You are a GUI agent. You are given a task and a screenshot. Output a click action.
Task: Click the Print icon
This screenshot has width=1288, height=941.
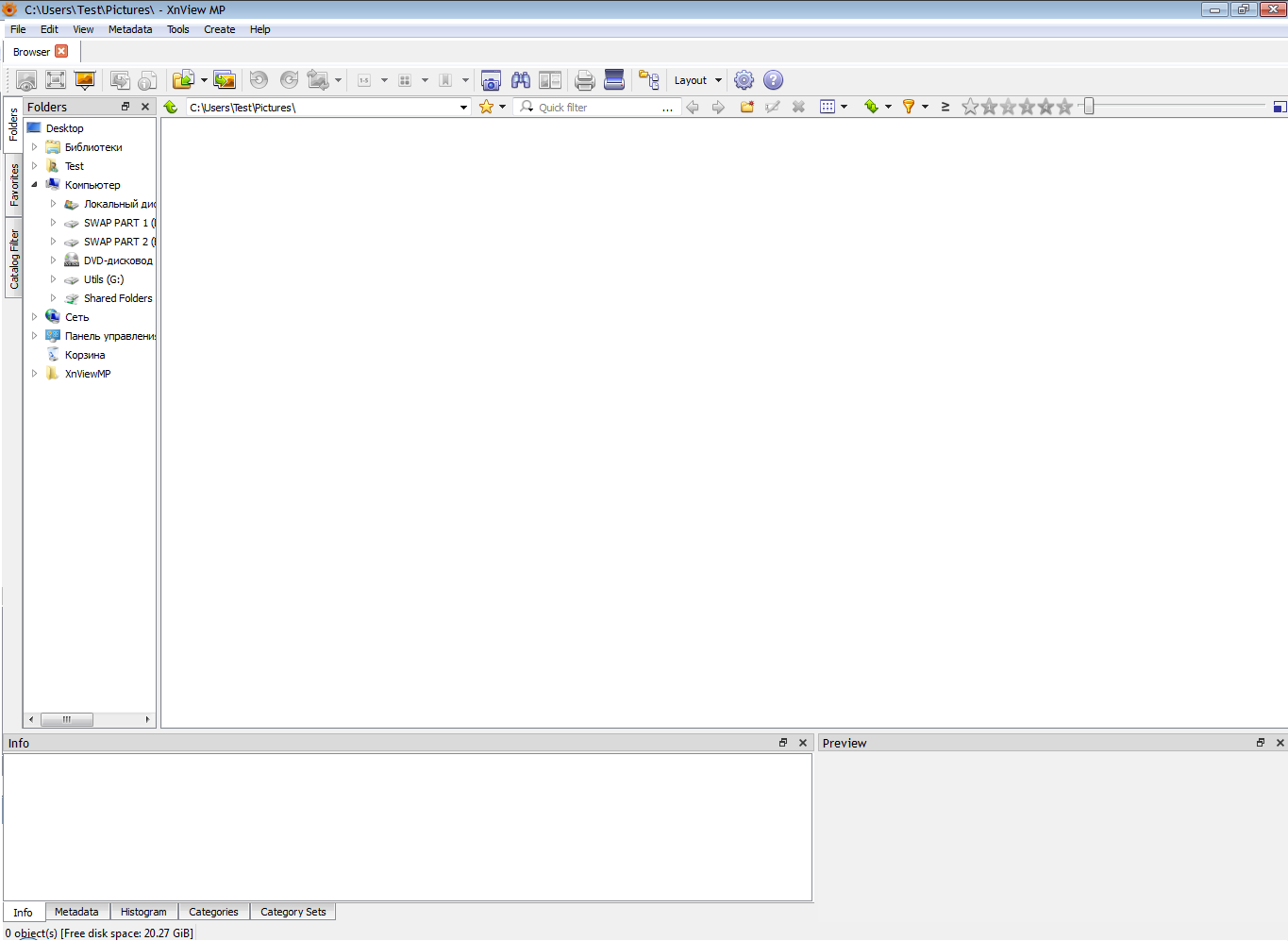(585, 80)
